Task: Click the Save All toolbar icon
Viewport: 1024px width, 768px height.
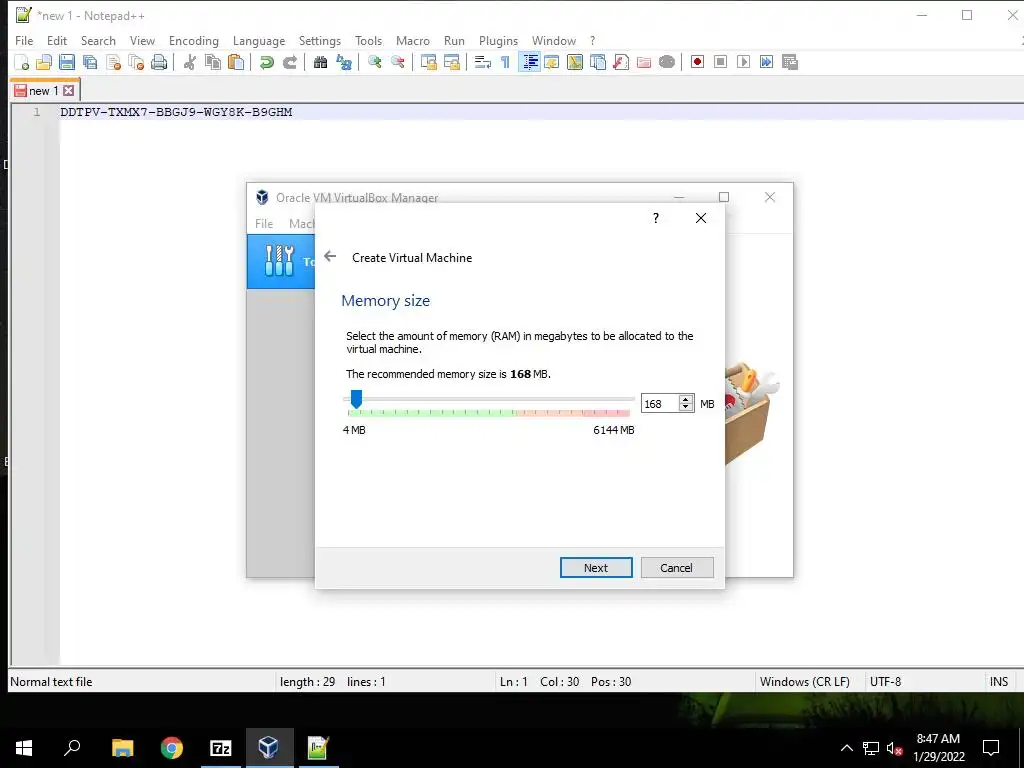Action: (x=90, y=62)
